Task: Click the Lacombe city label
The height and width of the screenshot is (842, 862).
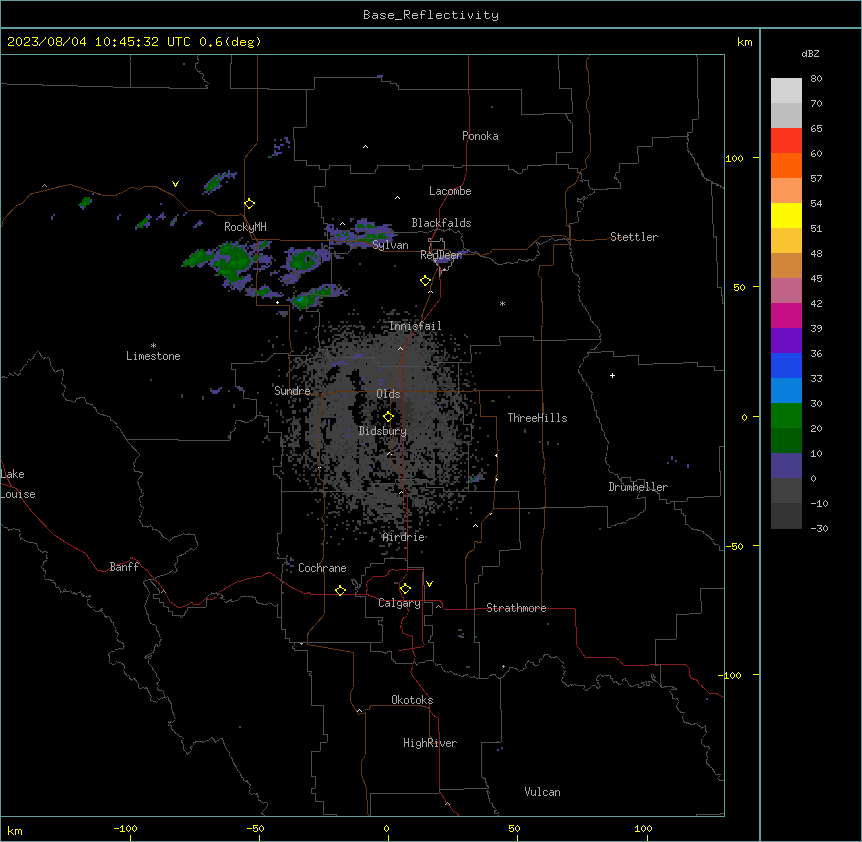Action: (x=450, y=191)
